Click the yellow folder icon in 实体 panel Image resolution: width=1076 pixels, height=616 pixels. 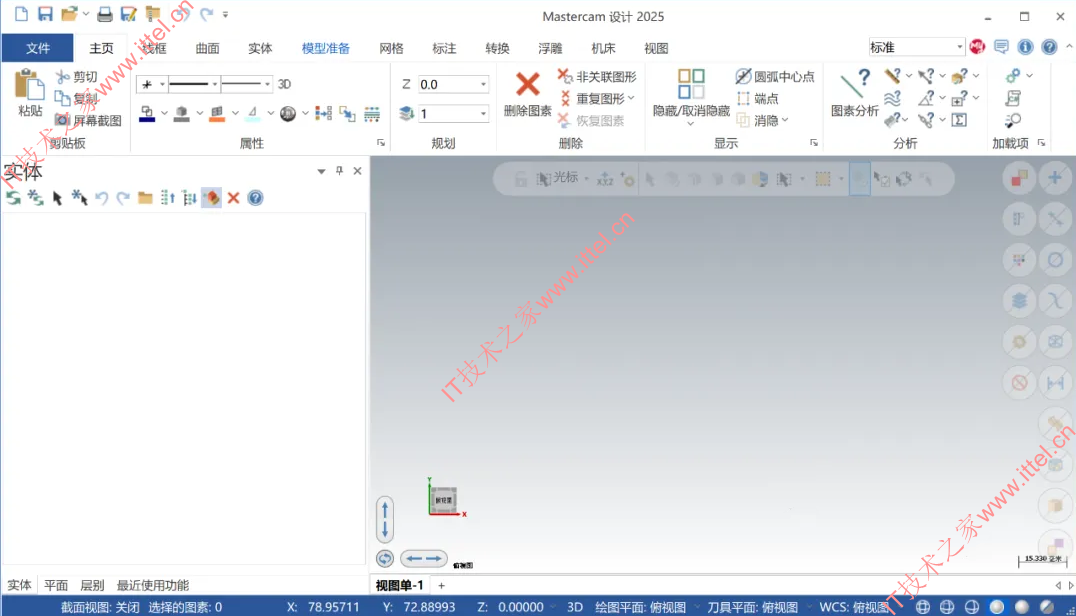coord(145,198)
